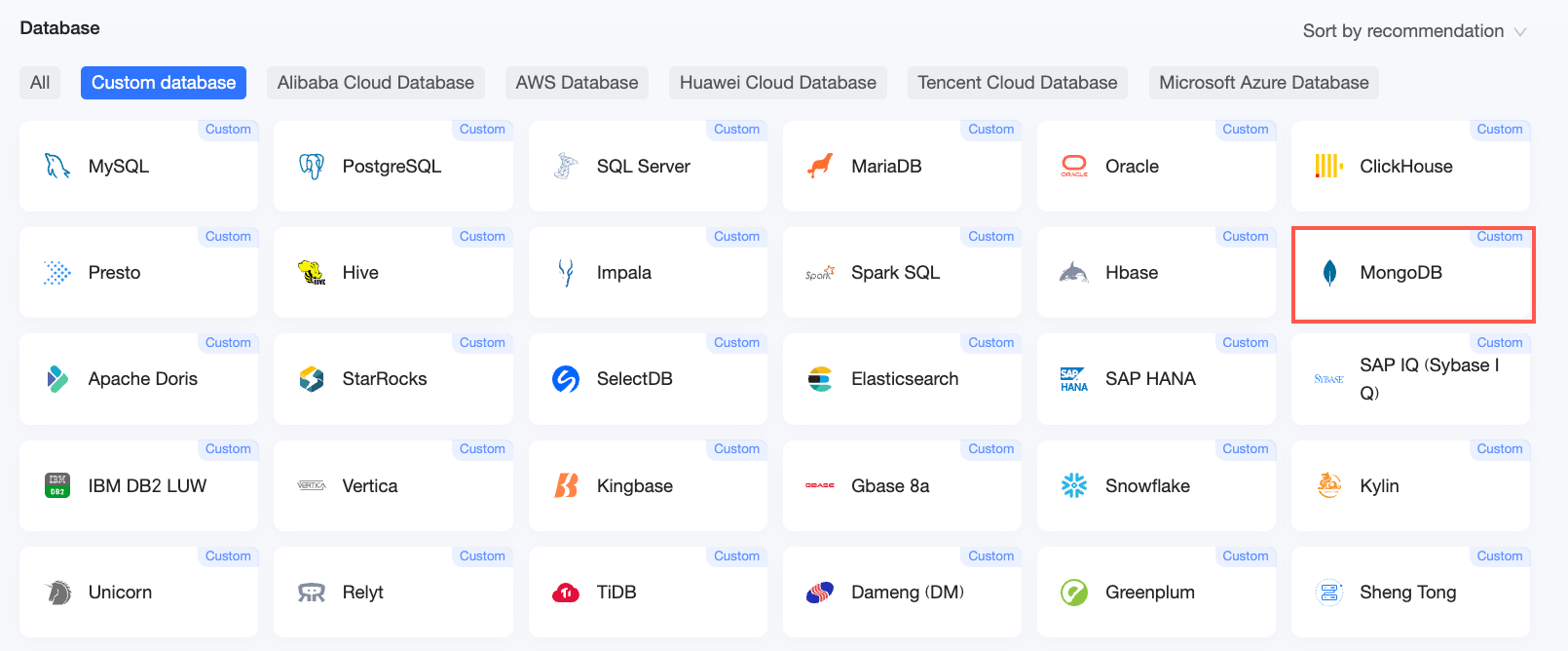Click the IBM DB2 LUW text
The image size is (1568, 651).
[147, 485]
